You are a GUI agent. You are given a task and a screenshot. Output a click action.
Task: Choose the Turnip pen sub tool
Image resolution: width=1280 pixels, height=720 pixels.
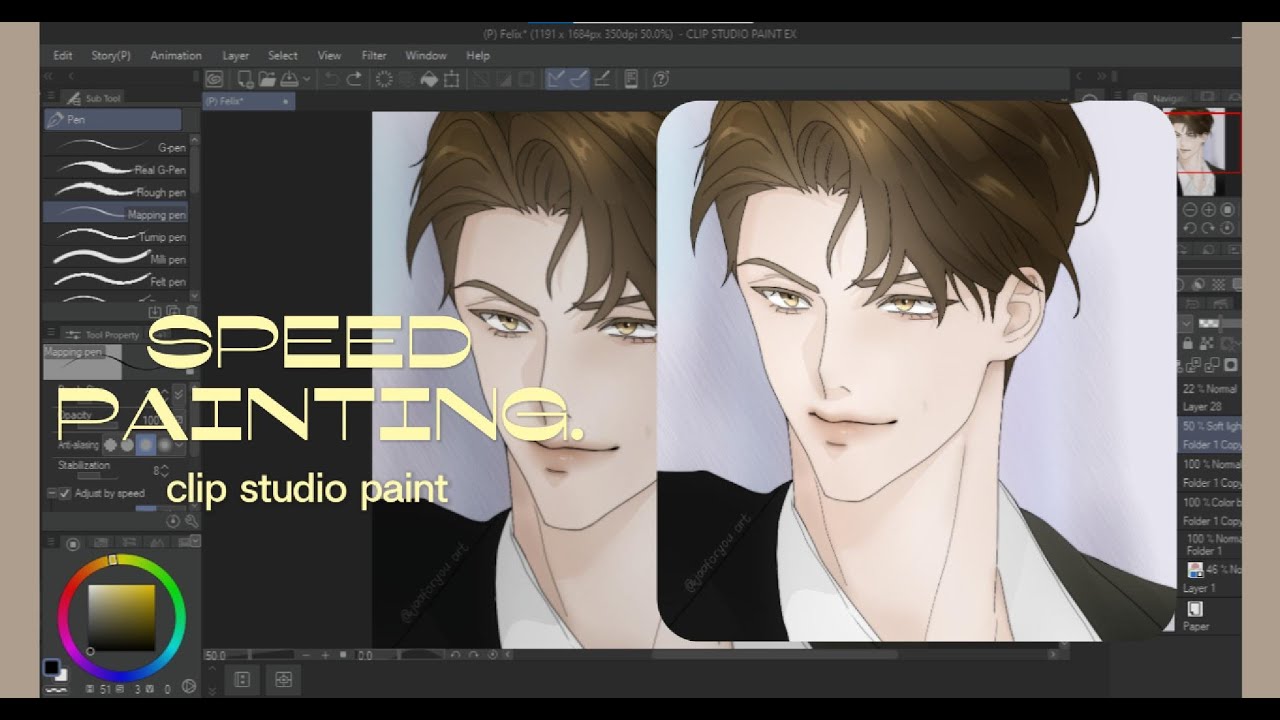pyautogui.click(x=116, y=237)
